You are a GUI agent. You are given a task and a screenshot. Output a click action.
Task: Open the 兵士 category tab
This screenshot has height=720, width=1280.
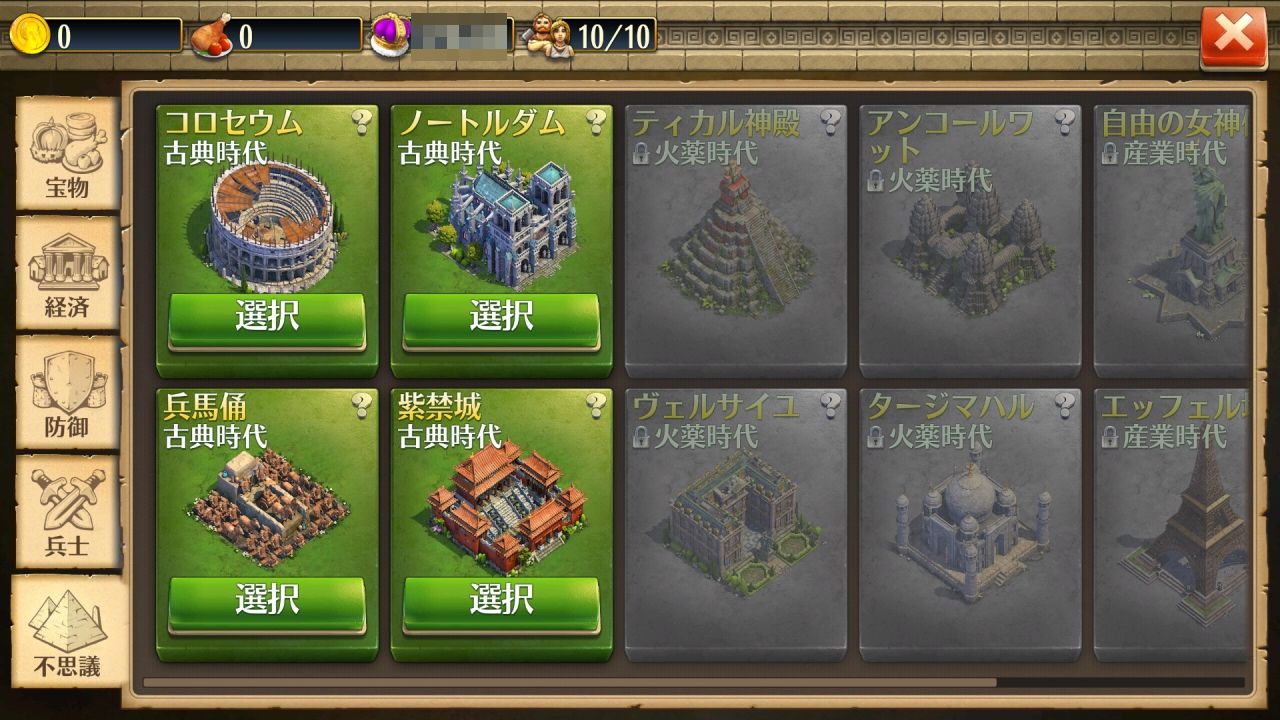67,512
